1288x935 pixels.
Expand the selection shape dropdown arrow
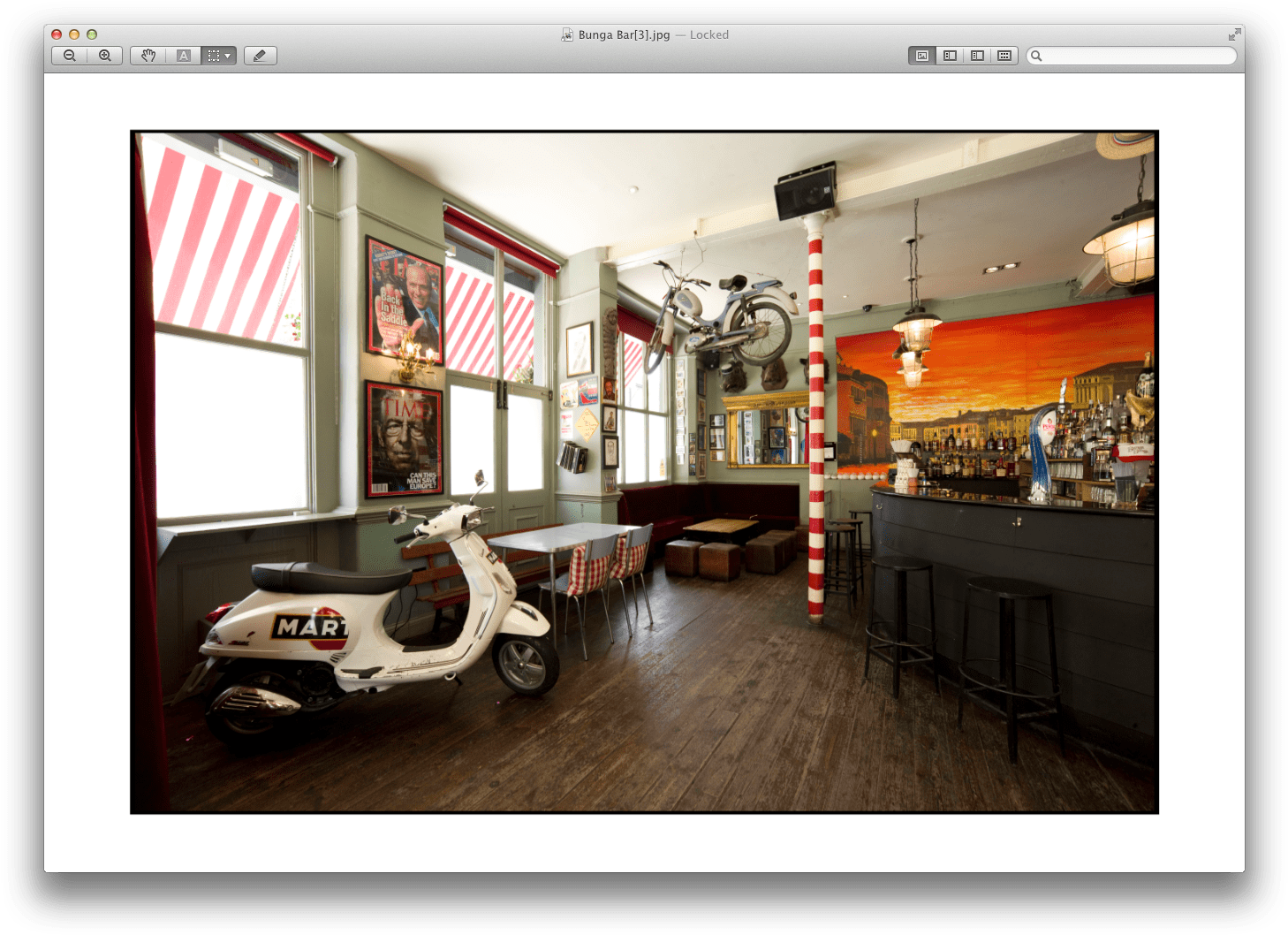tap(227, 56)
